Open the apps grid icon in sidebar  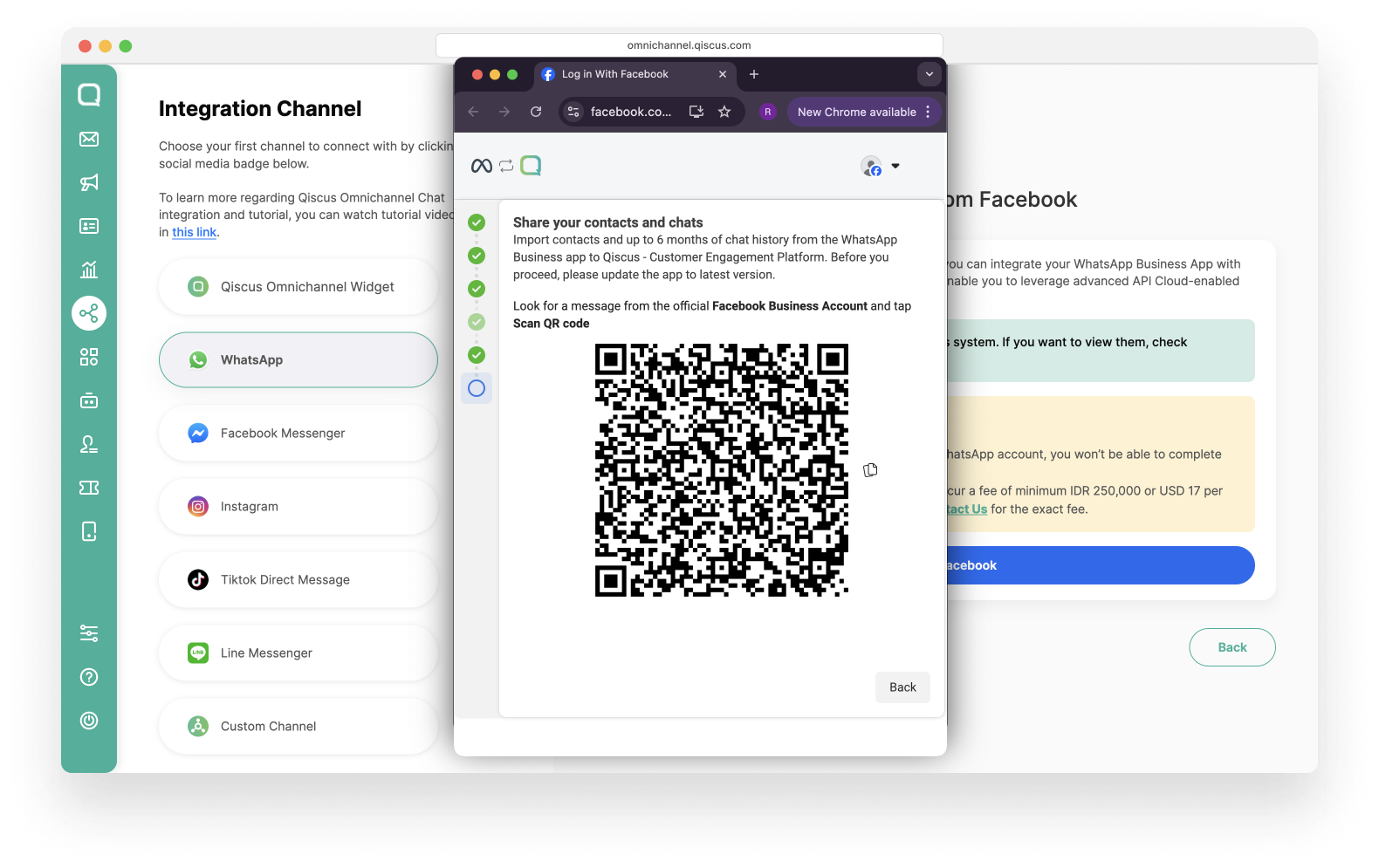(x=89, y=357)
